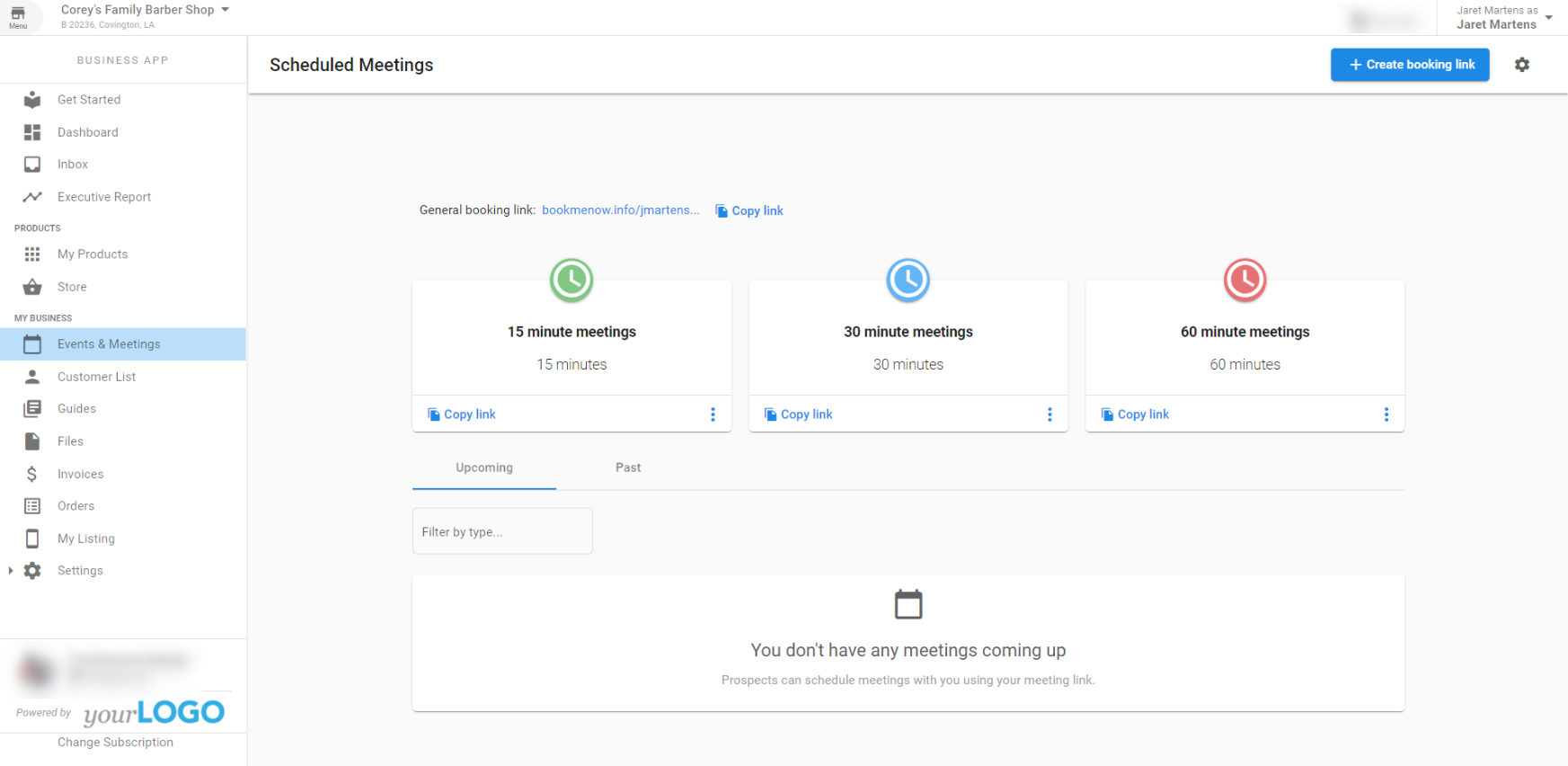
Task: Expand the Corey's Family Barber Shop dropdown
Action: (225, 10)
